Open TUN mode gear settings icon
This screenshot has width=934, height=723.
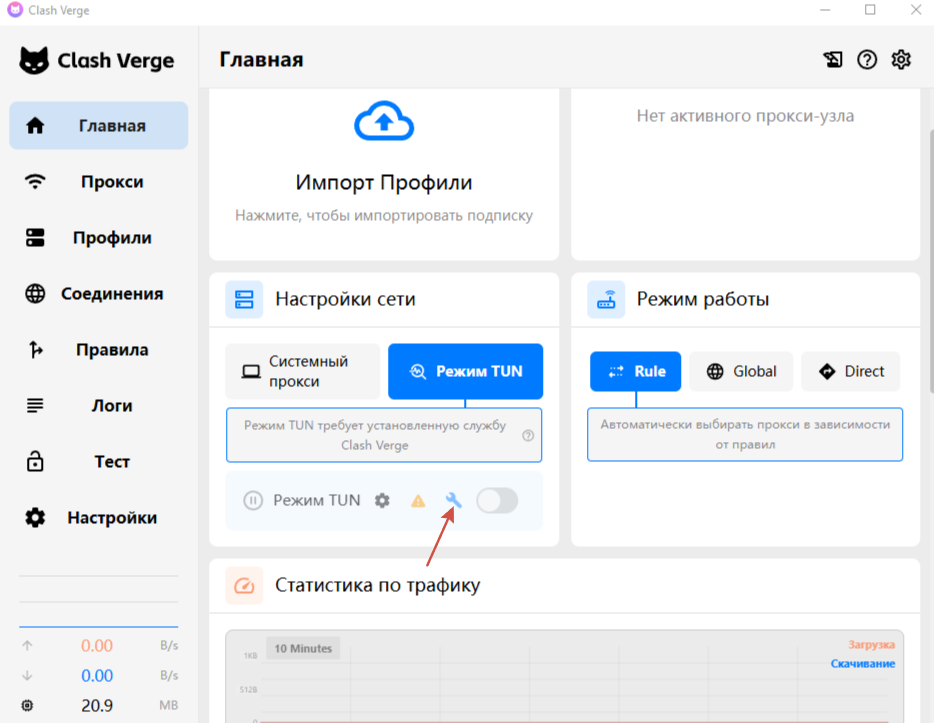382,500
